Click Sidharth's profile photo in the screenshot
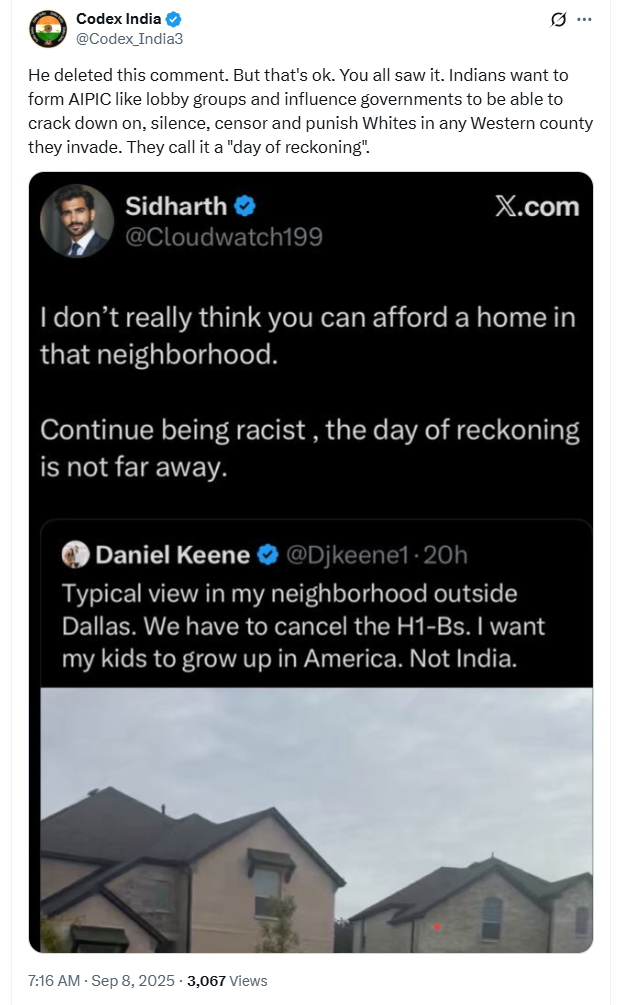Image resolution: width=620 pixels, height=1005 pixels. pos(76,220)
